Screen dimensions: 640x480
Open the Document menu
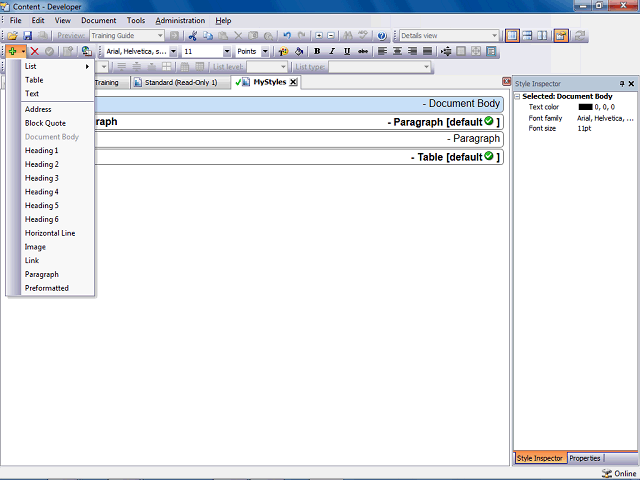click(x=98, y=20)
